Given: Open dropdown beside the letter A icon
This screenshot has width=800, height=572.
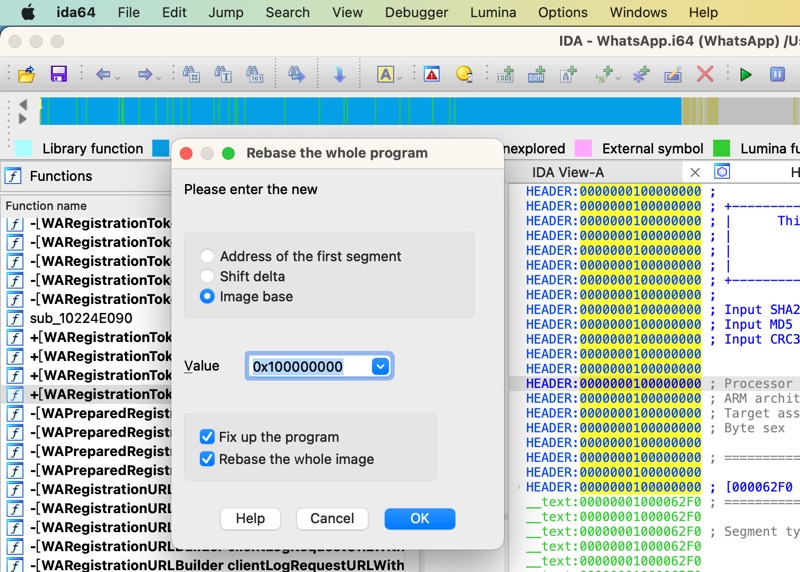Looking at the screenshot, I should [x=399, y=78].
